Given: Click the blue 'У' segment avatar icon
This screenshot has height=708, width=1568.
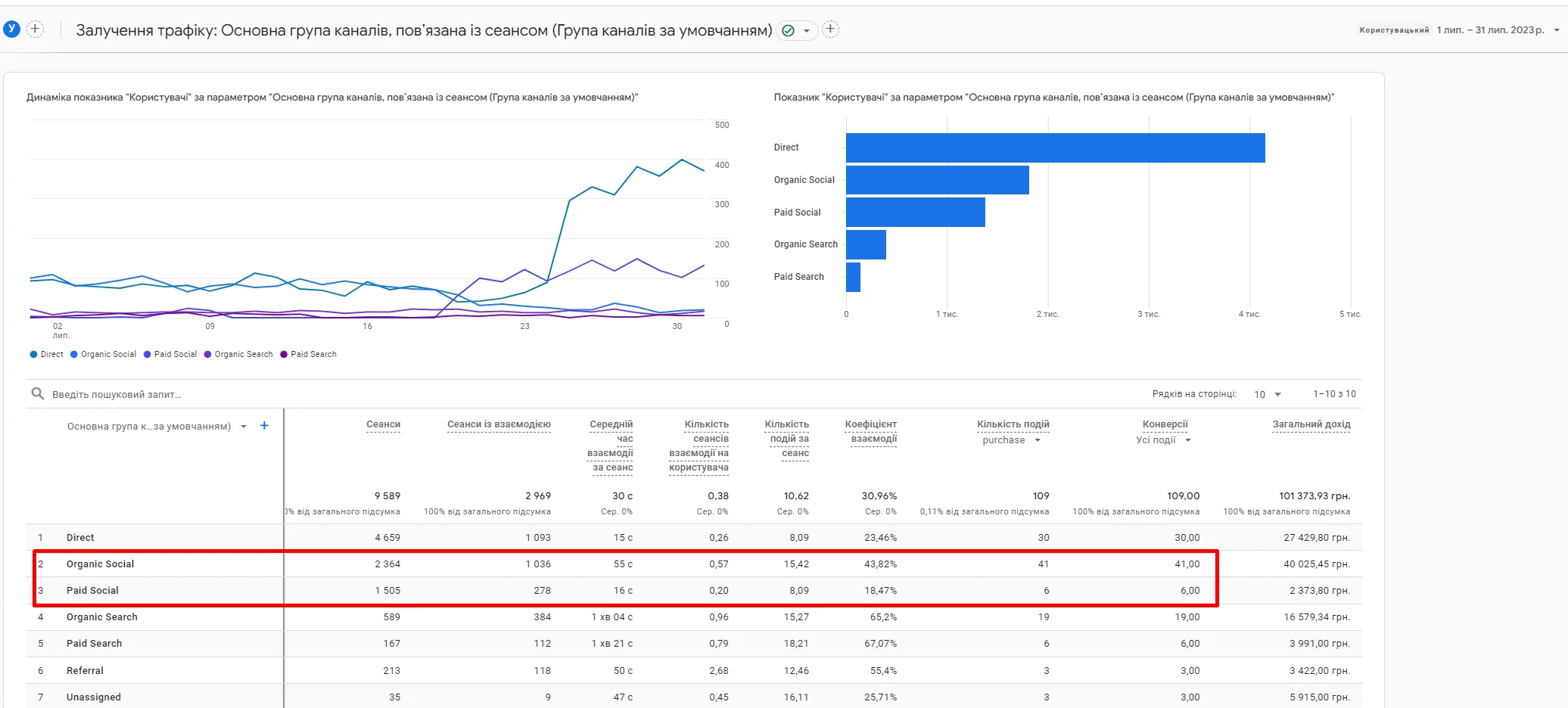Looking at the screenshot, I should [11, 29].
